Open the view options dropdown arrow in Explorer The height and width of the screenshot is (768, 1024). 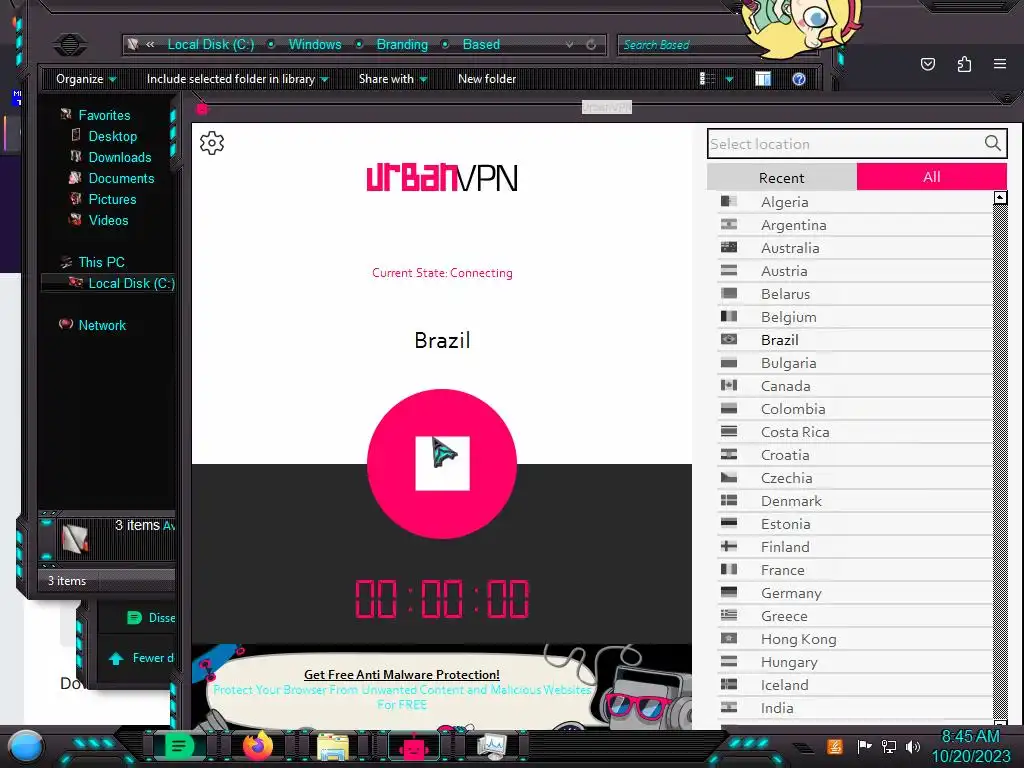tap(729, 79)
